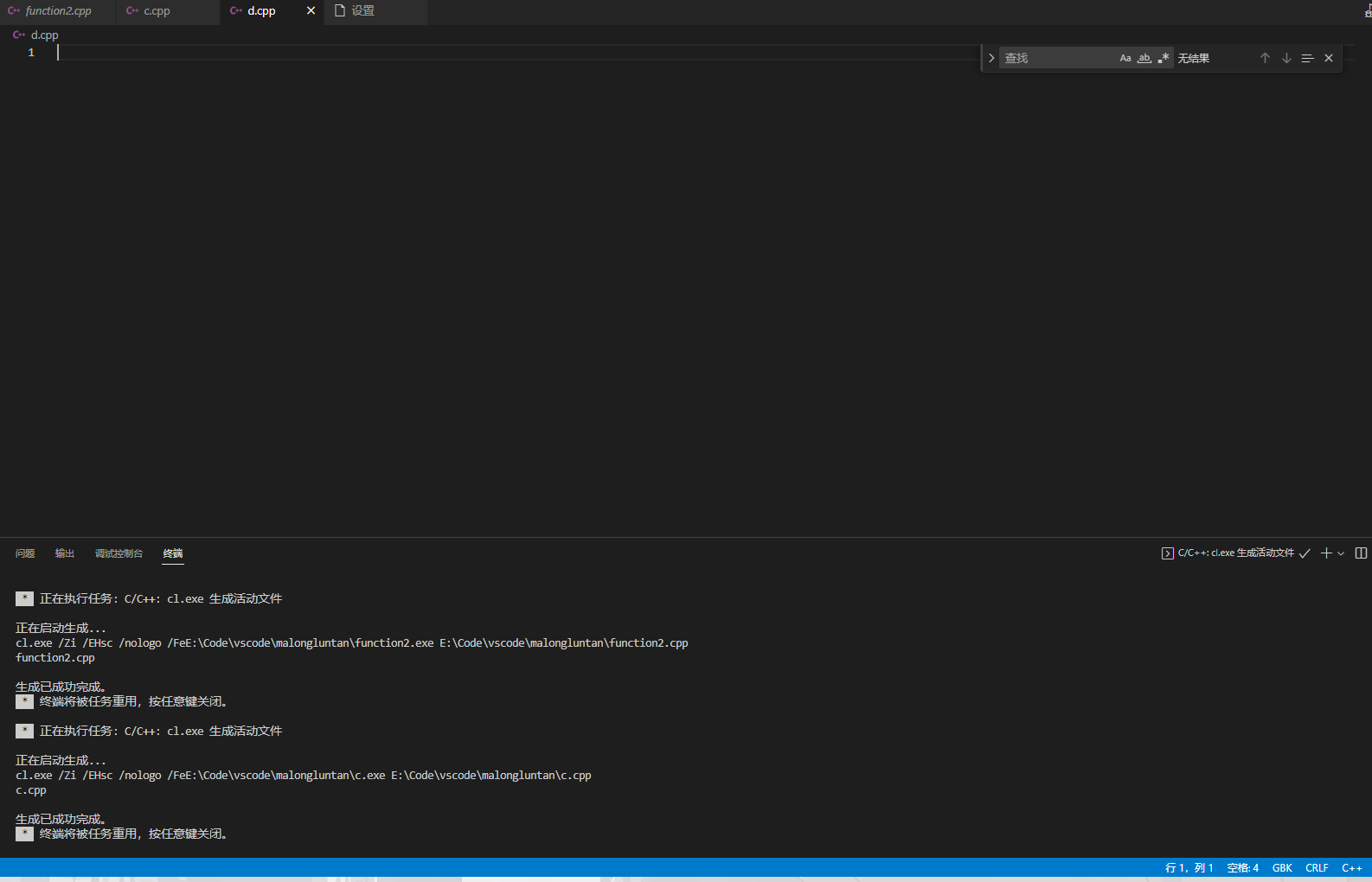The image size is (1372, 882).
Task: Toggle match whole word in find
Action: coord(1144,58)
